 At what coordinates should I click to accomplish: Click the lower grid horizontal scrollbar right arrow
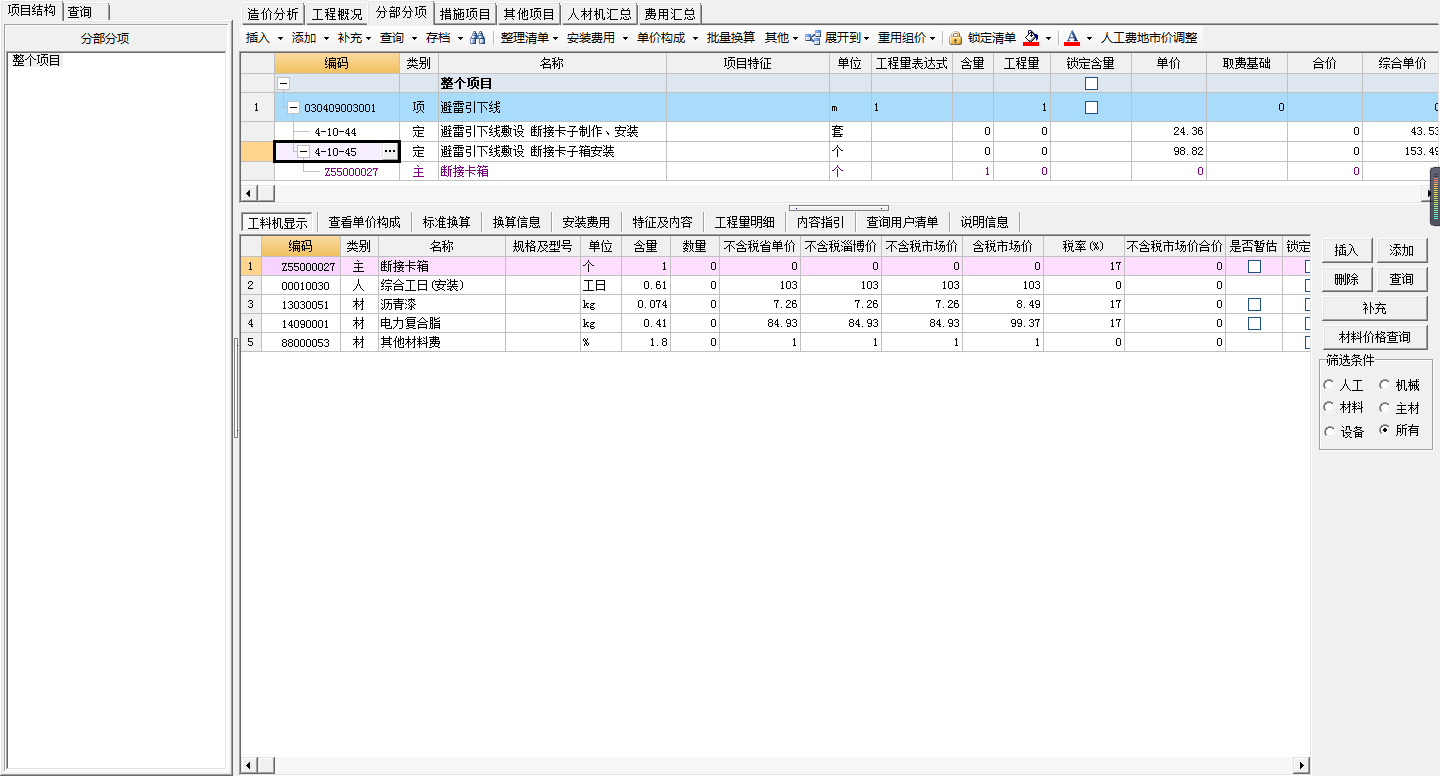point(1302,765)
